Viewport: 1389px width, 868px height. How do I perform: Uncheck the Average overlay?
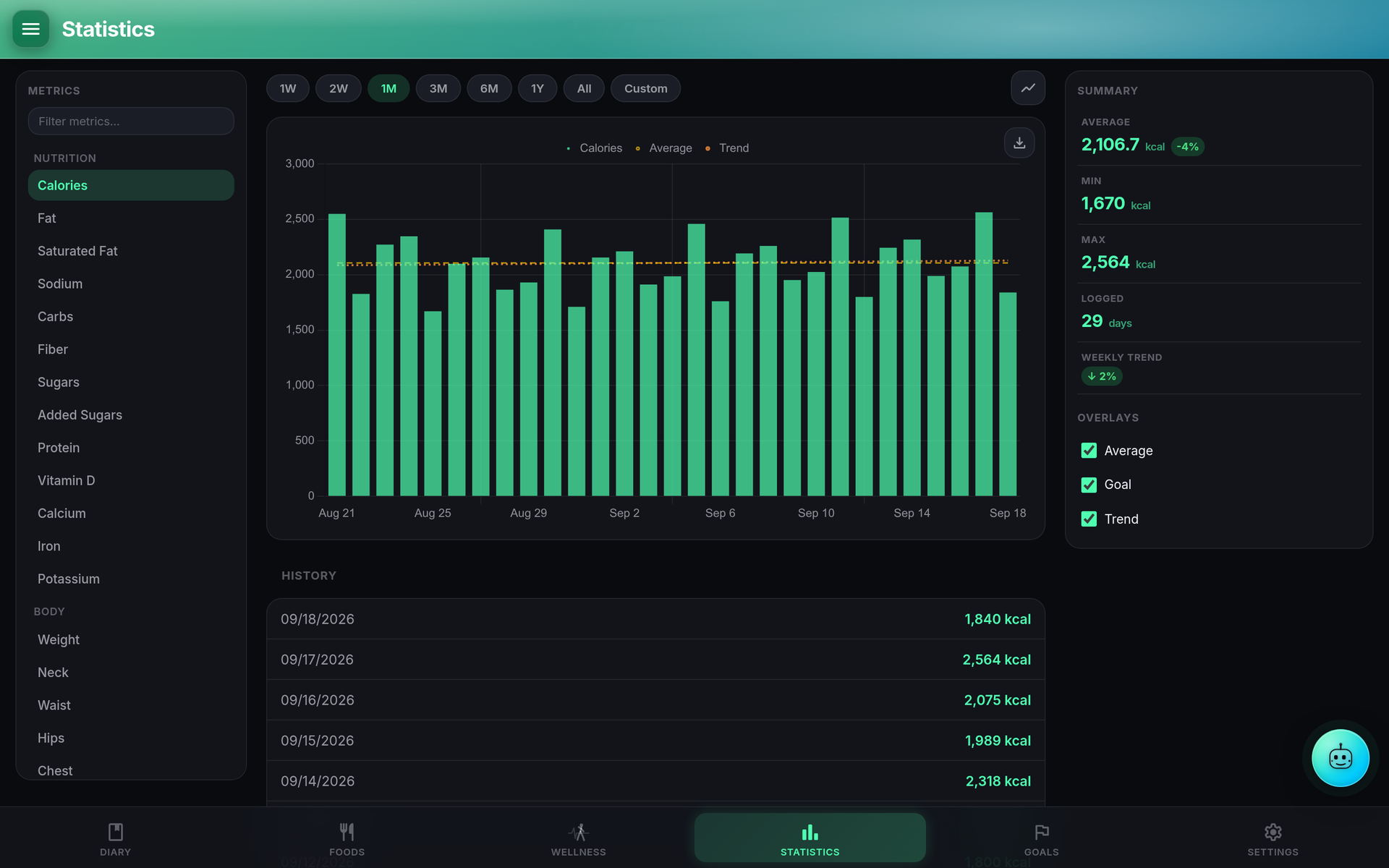coord(1088,451)
